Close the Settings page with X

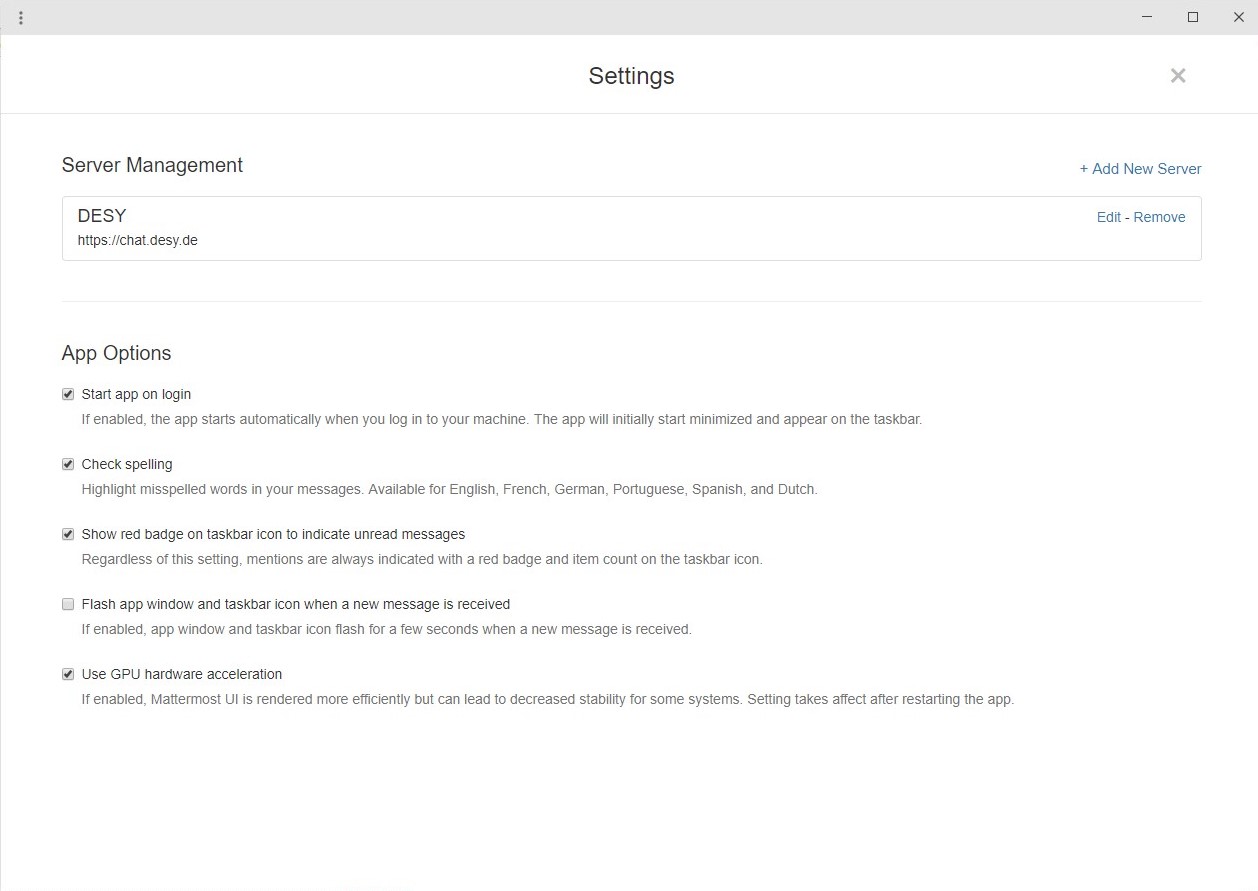point(1178,76)
